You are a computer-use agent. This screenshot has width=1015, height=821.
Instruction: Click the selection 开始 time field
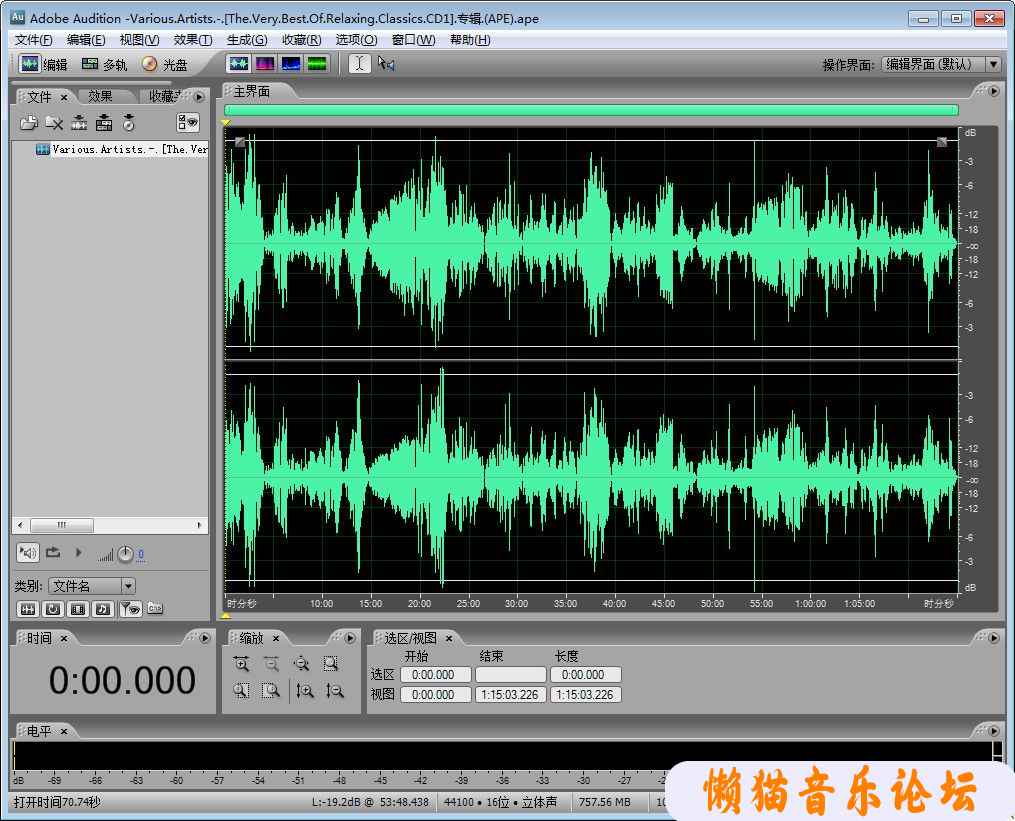coord(435,675)
